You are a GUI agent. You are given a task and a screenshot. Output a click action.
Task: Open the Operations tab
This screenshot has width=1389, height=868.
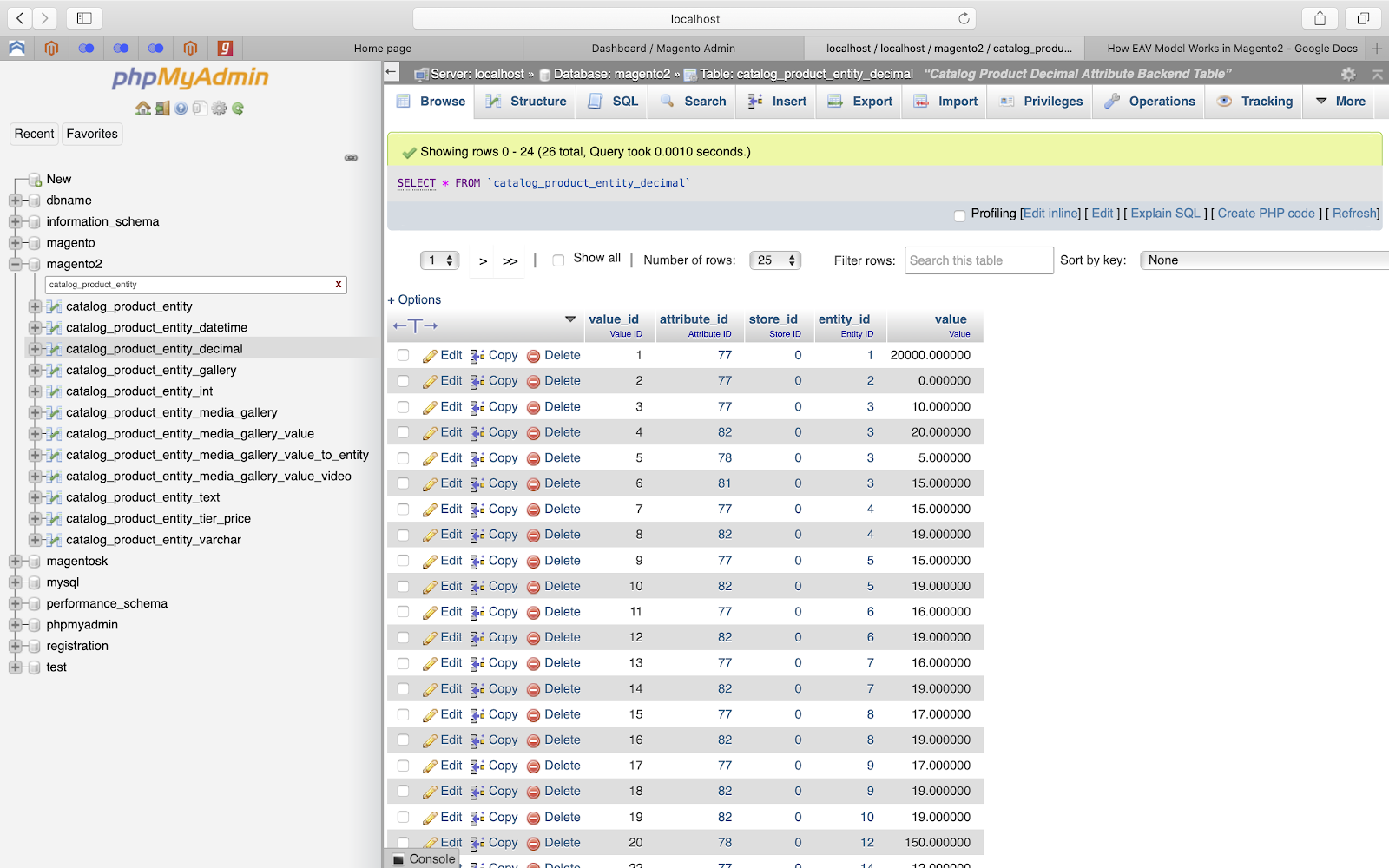(x=1150, y=102)
